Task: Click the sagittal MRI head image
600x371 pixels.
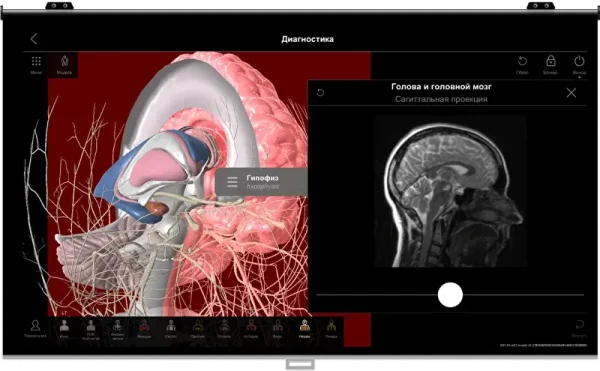Action: (x=450, y=191)
